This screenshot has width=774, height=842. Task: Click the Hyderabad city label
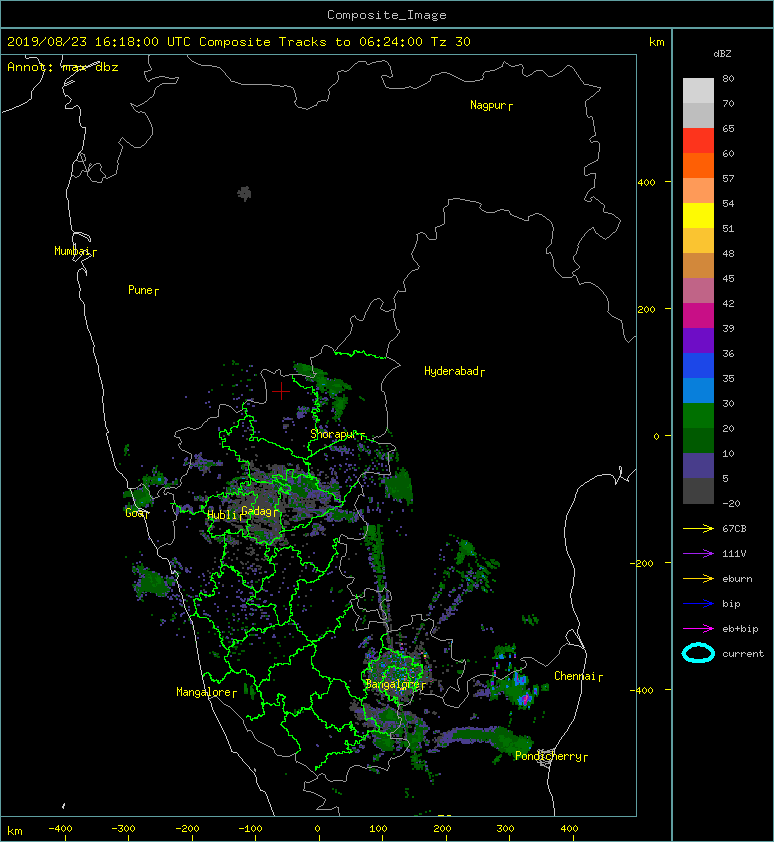pos(451,371)
